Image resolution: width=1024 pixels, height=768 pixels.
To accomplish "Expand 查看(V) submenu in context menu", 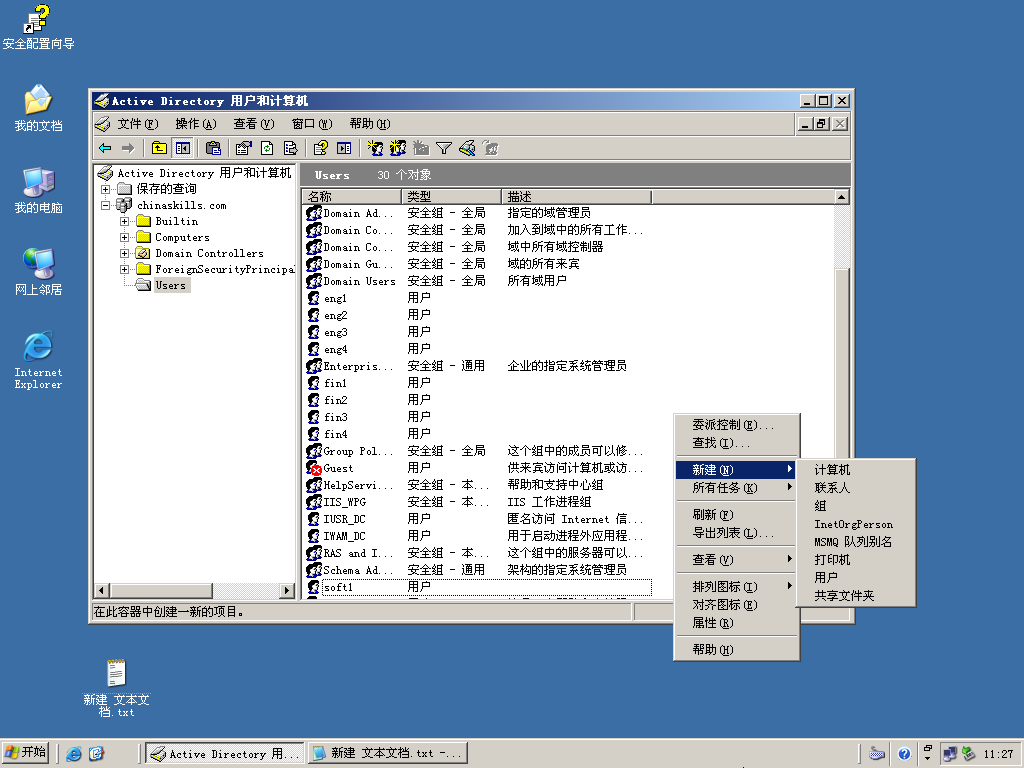I will pos(737,560).
